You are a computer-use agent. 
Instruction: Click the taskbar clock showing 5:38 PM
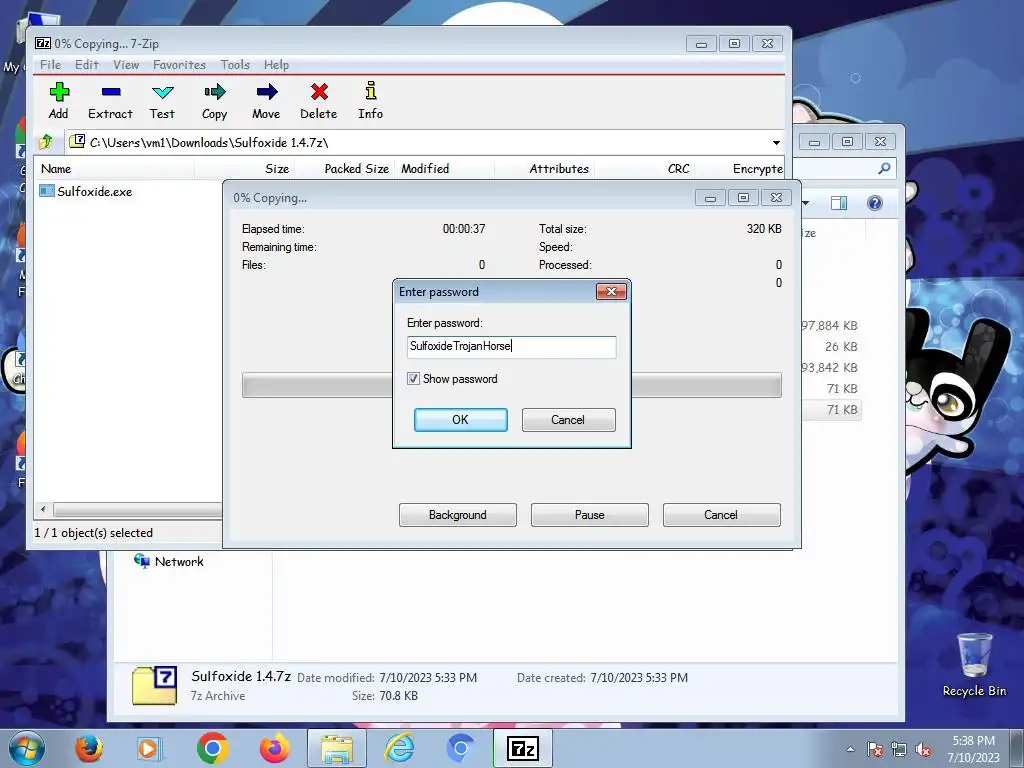[x=973, y=748]
